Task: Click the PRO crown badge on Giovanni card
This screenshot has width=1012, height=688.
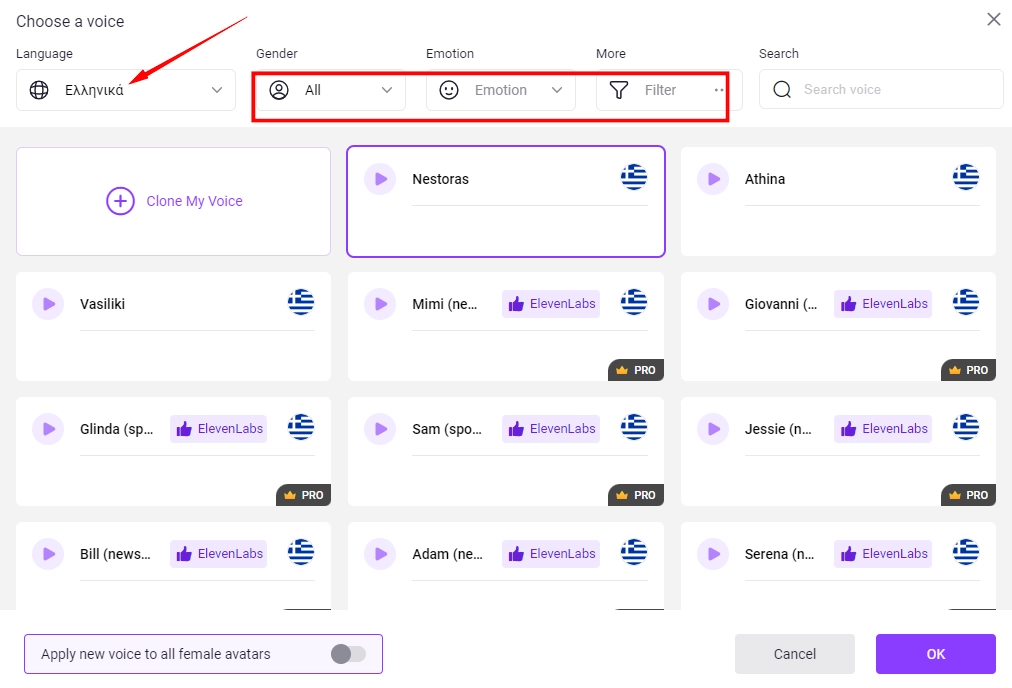Action: point(968,370)
